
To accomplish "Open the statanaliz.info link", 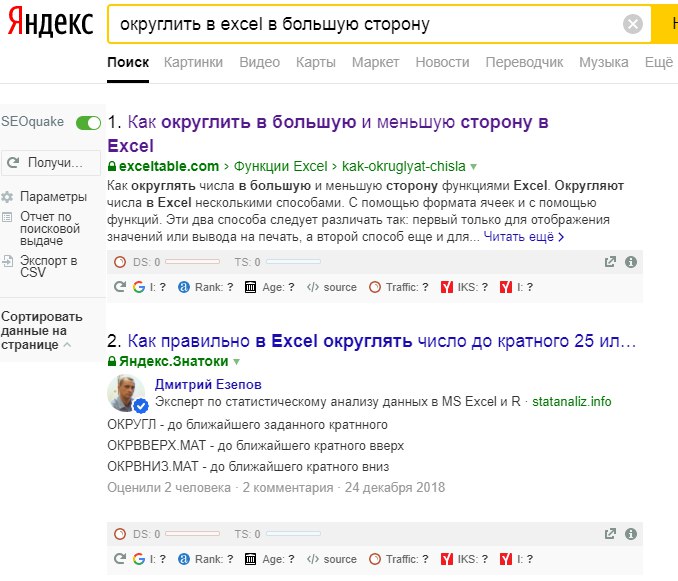I will click(572, 402).
